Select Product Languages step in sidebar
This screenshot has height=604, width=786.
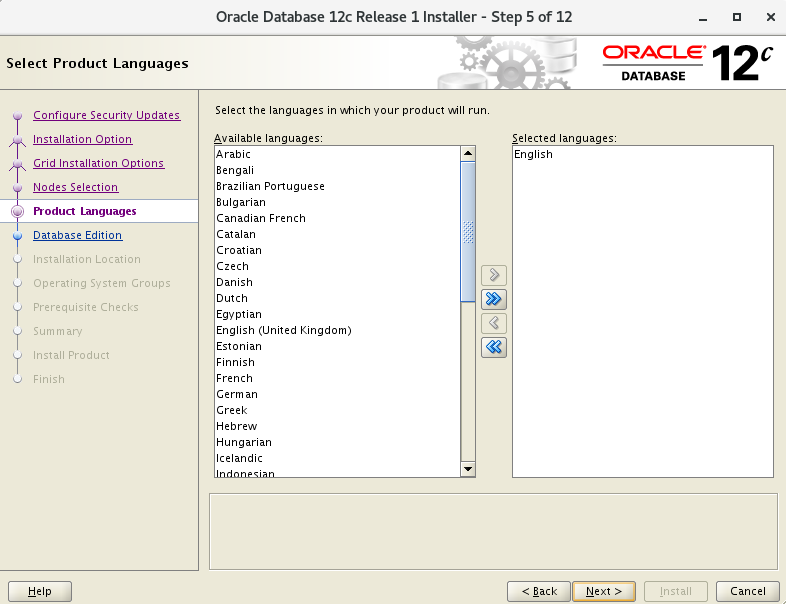pyautogui.click(x=85, y=211)
